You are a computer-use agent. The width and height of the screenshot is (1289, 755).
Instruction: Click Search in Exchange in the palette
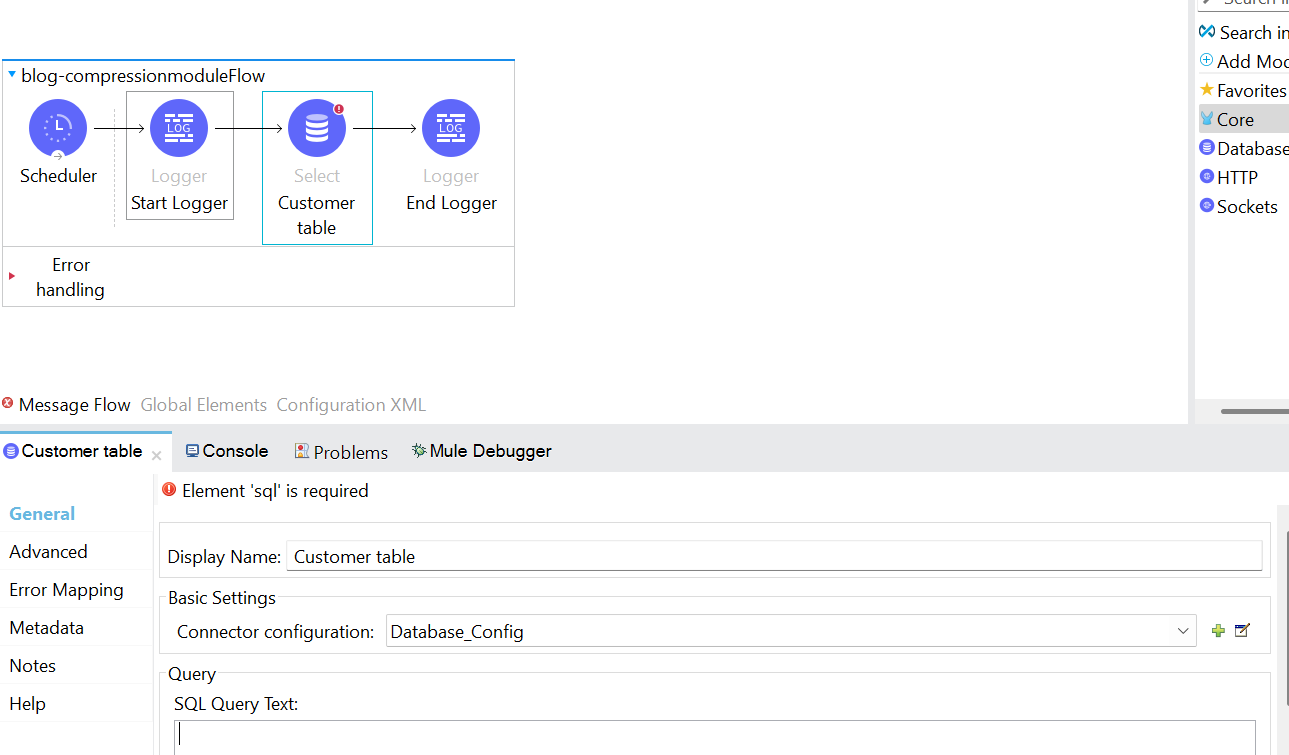tap(1248, 31)
